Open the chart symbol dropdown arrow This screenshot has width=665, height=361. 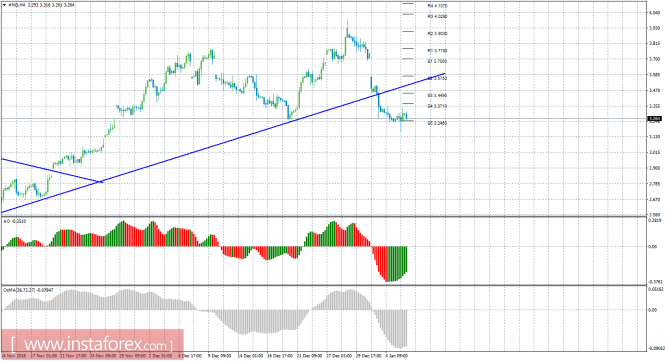tap(4, 5)
